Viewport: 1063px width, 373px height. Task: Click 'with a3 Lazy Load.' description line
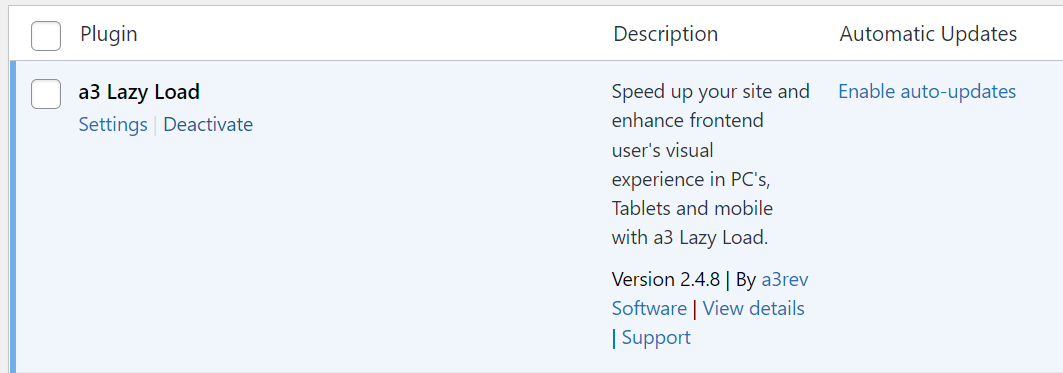coord(689,238)
